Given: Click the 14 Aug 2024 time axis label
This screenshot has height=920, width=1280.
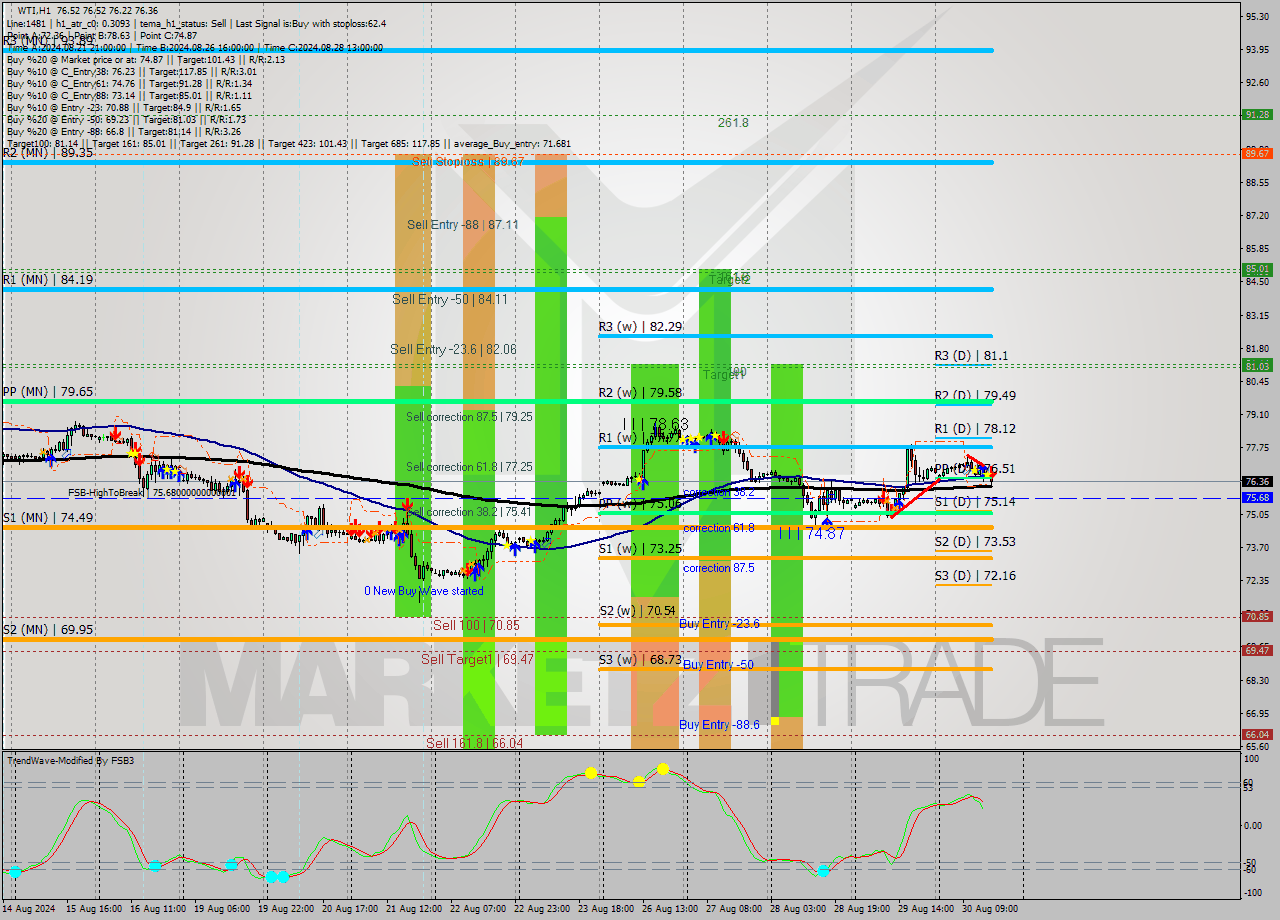Looking at the screenshot, I should click(x=28, y=910).
